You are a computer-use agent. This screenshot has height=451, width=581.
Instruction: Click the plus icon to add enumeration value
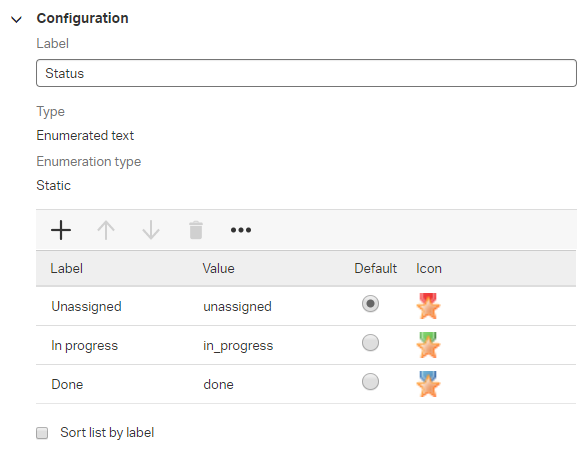(x=61, y=230)
